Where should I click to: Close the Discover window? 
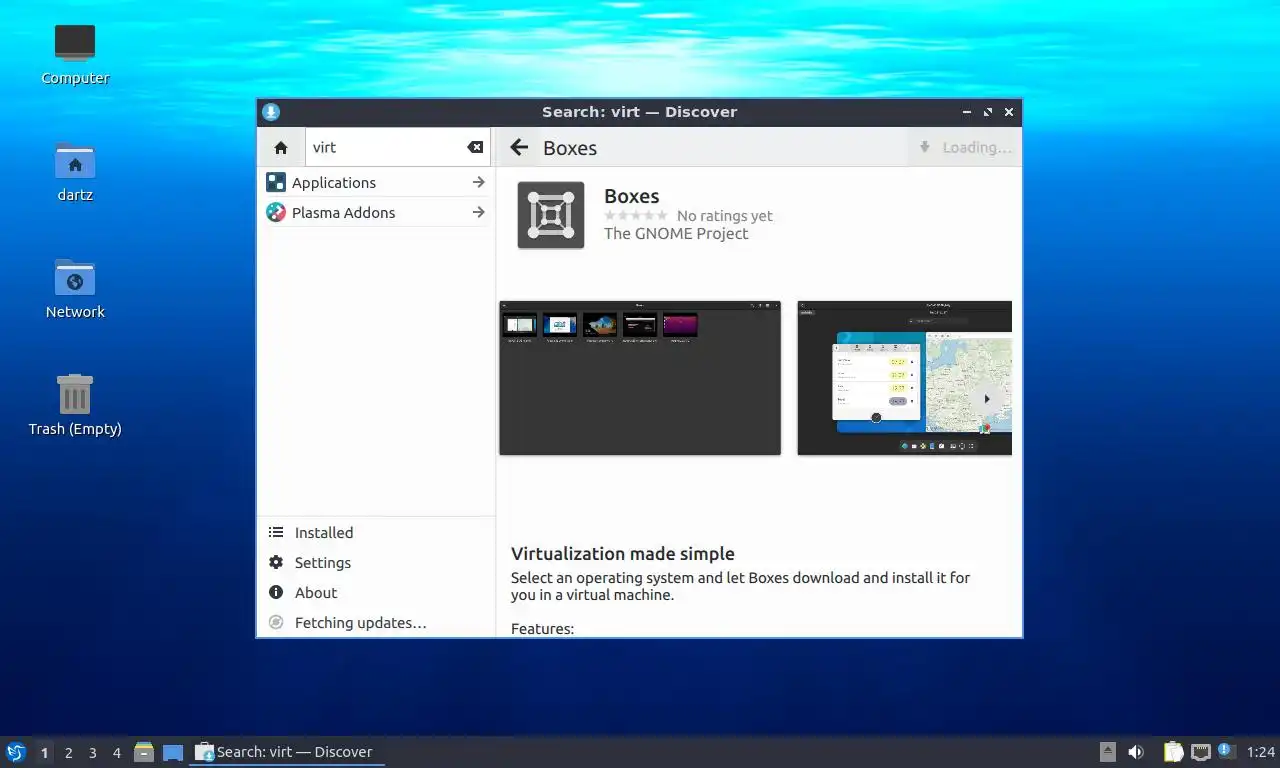pyautogui.click(x=1009, y=112)
